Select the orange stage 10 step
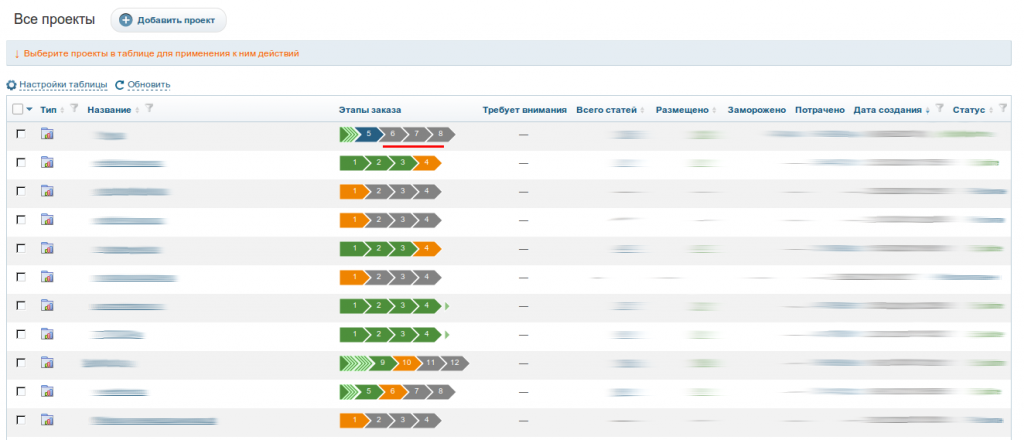The height and width of the screenshot is (440, 1024). click(x=406, y=362)
